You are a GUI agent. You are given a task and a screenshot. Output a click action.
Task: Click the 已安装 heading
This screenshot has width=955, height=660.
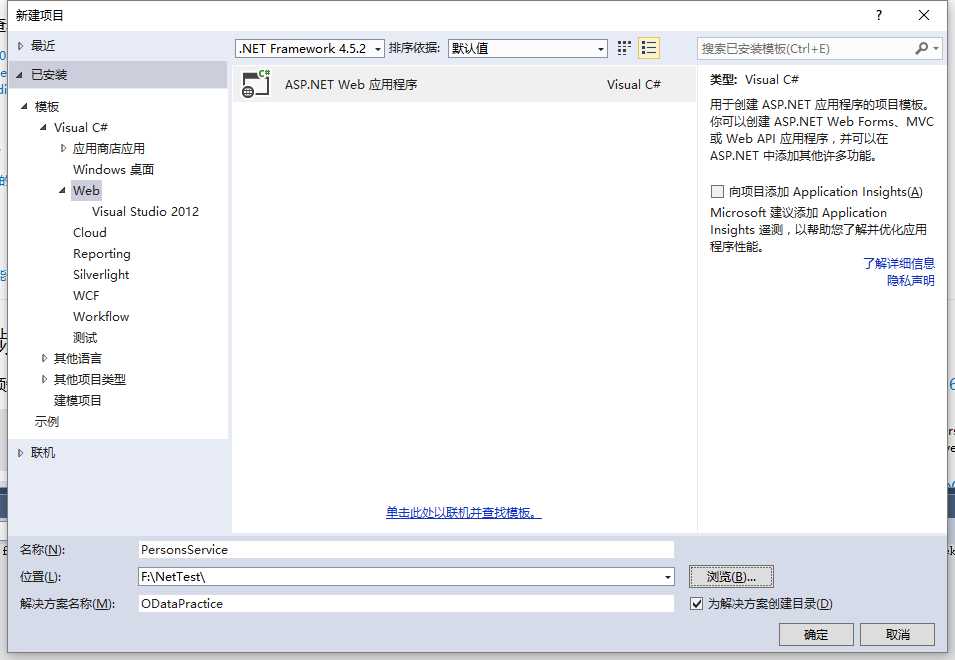pos(49,75)
